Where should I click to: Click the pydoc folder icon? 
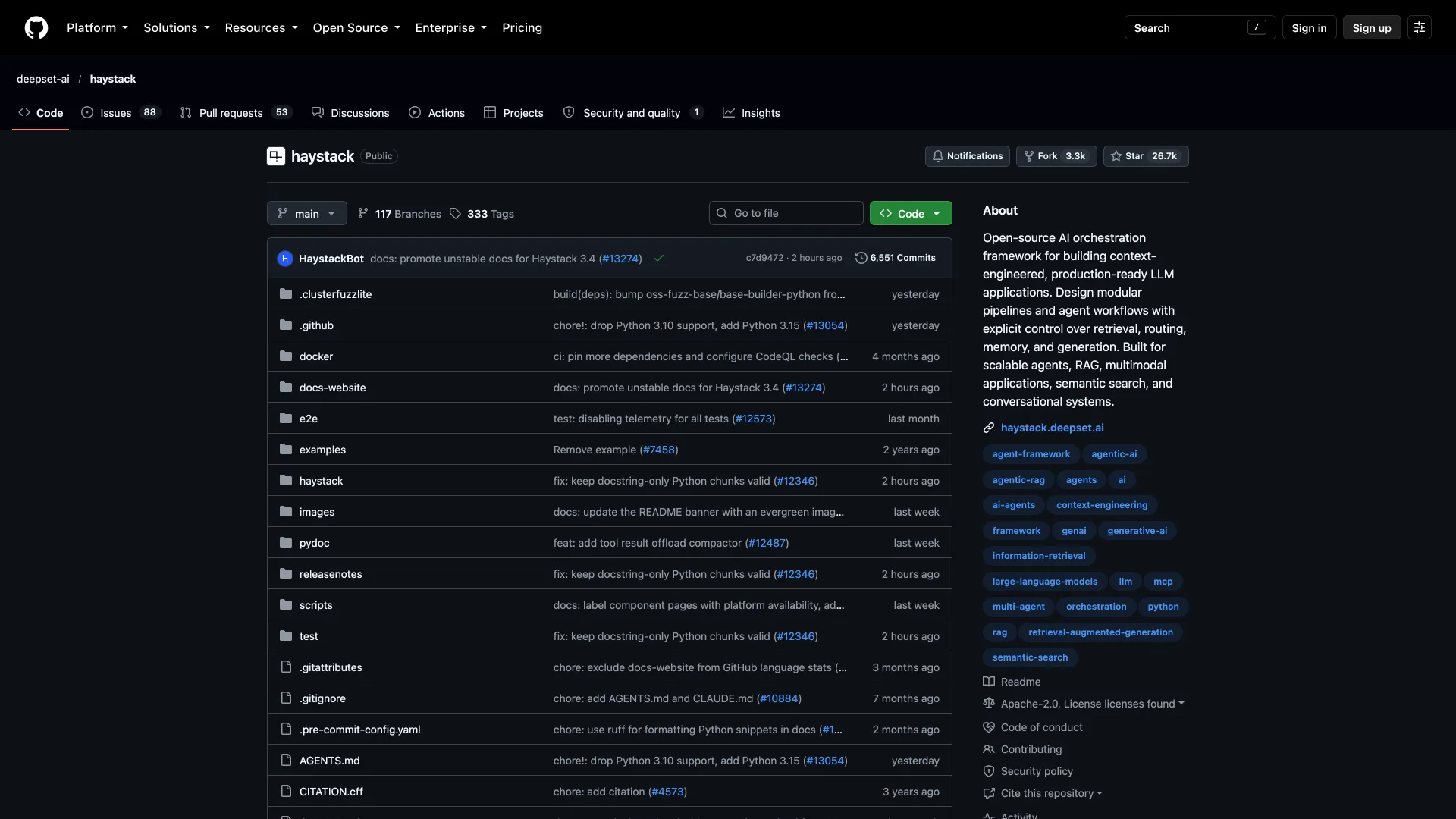tap(286, 542)
